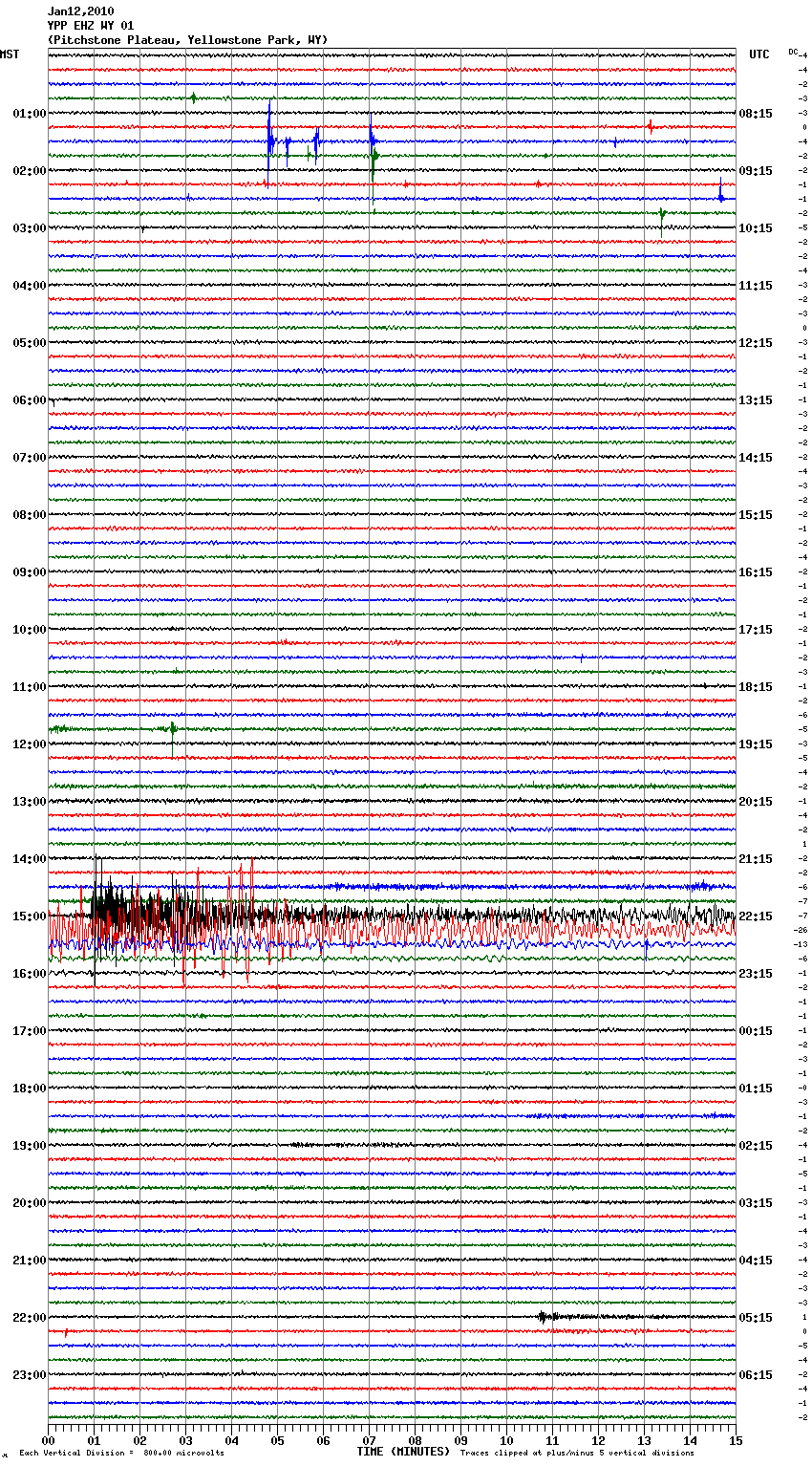Click the 18:00 MST time label
This screenshot has height=1466, width=812.
click(x=30, y=1089)
